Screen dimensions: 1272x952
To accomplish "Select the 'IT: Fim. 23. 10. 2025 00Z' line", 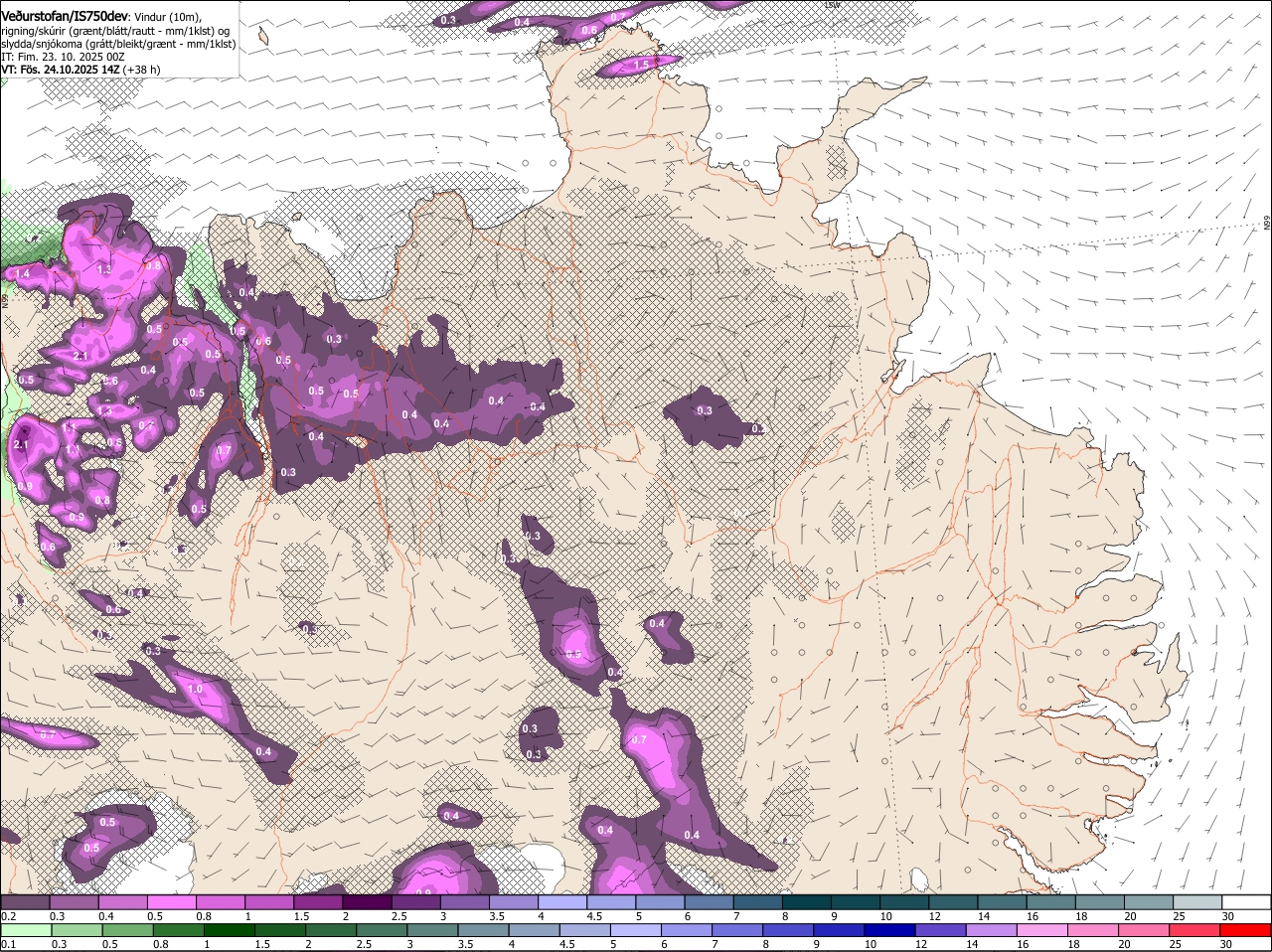I will [62, 58].
